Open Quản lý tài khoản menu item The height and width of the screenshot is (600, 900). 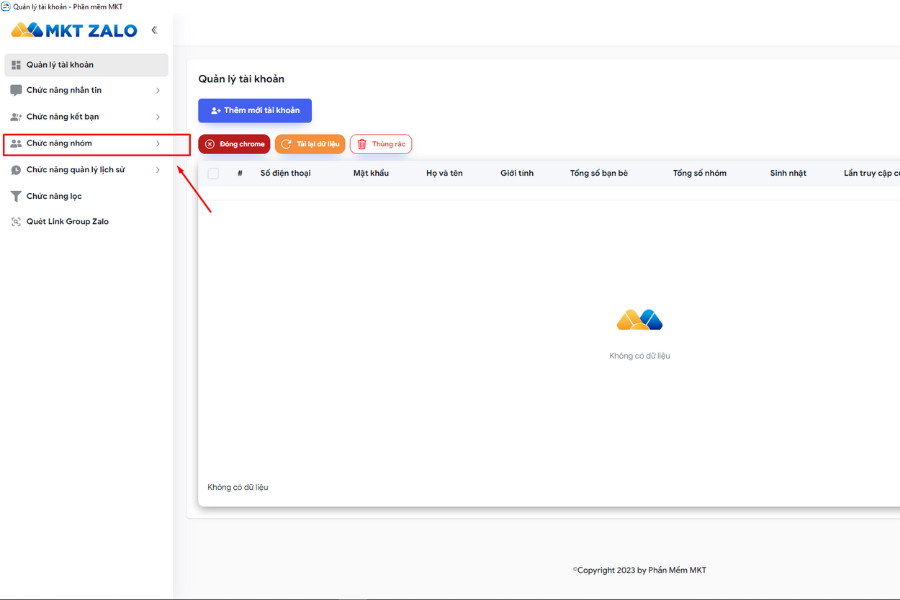coord(86,65)
